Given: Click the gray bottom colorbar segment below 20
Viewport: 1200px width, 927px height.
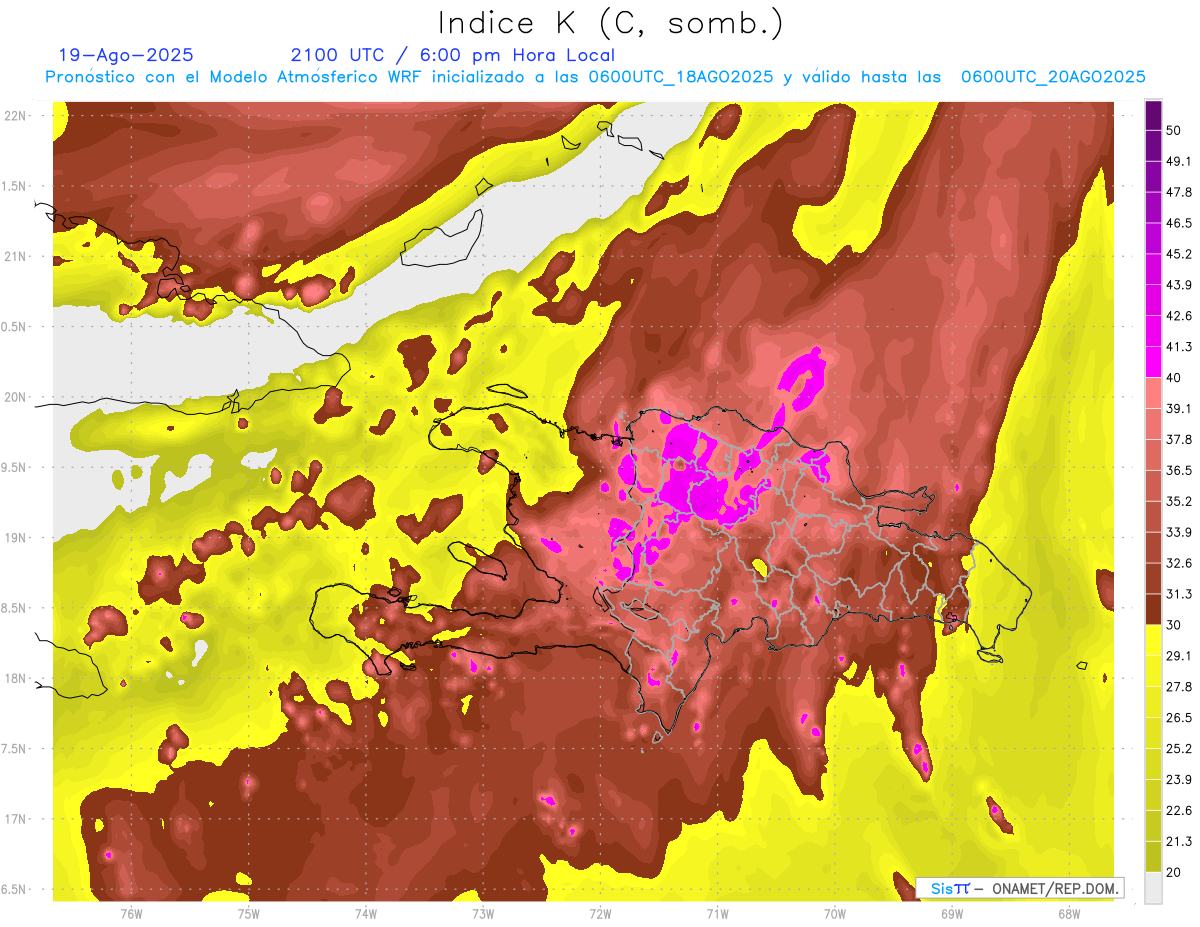Looking at the screenshot, I should point(1153,887).
